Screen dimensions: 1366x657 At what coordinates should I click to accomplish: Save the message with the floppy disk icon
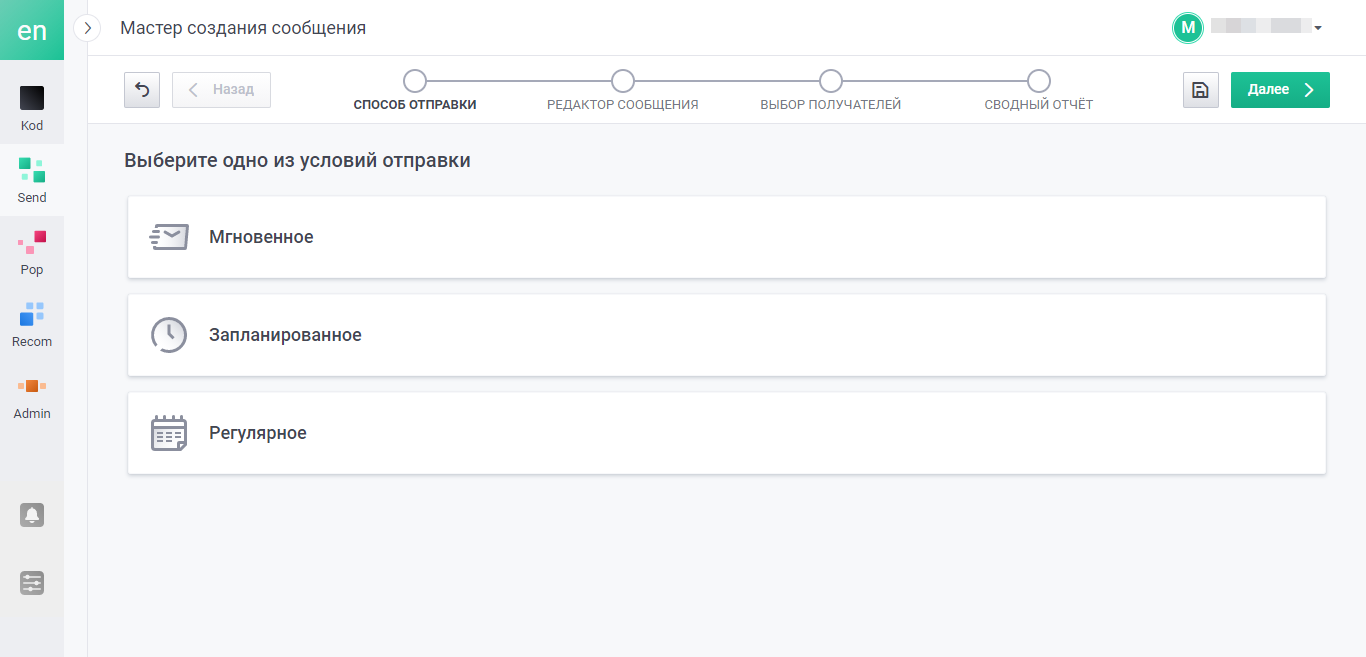(1201, 90)
